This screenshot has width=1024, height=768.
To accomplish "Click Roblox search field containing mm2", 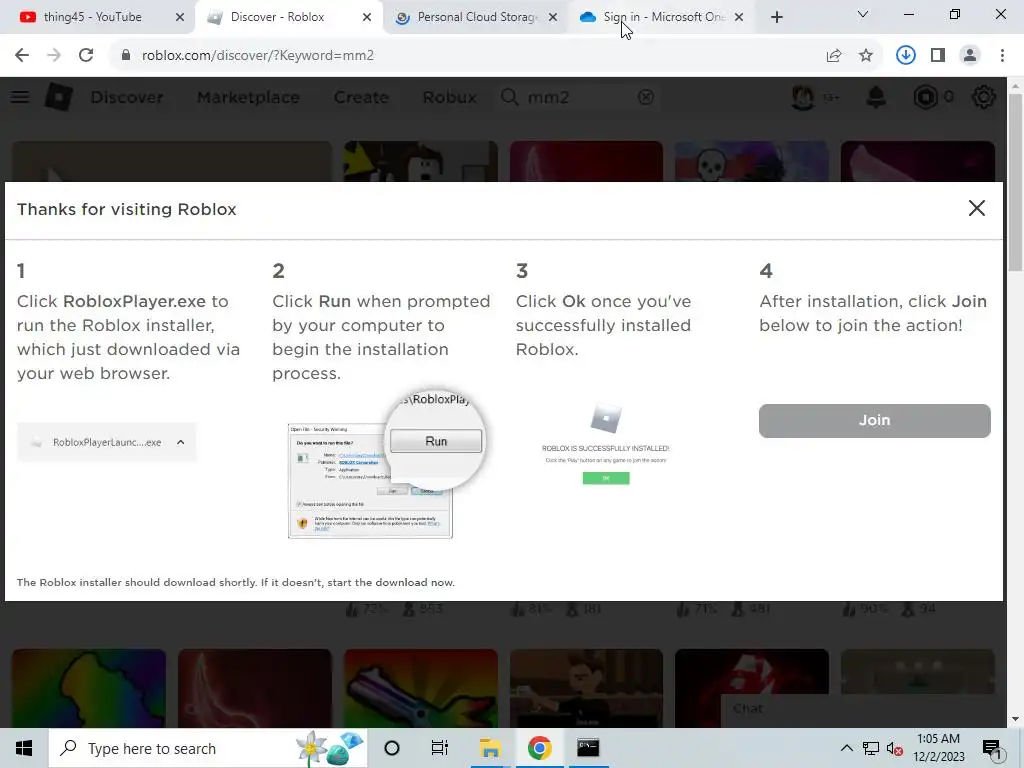I will [578, 97].
